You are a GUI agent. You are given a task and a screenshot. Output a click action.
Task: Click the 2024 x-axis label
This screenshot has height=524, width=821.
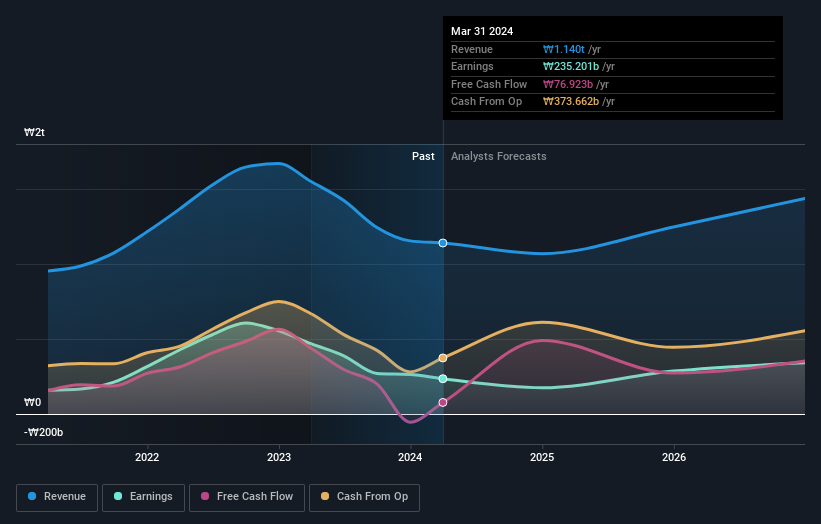(410, 457)
